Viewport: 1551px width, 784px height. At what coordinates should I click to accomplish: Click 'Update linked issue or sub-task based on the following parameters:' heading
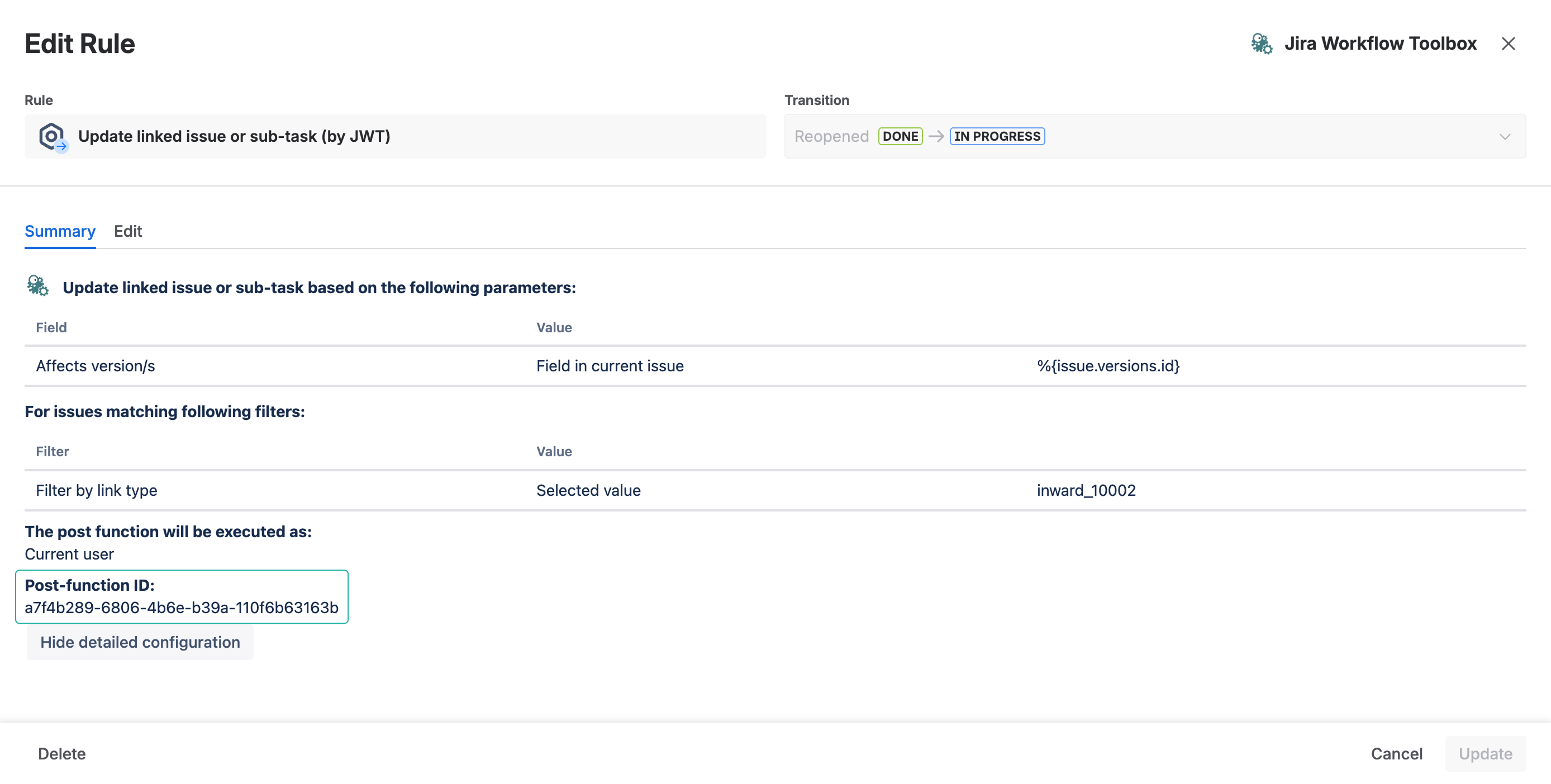pyautogui.click(x=319, y=288)
